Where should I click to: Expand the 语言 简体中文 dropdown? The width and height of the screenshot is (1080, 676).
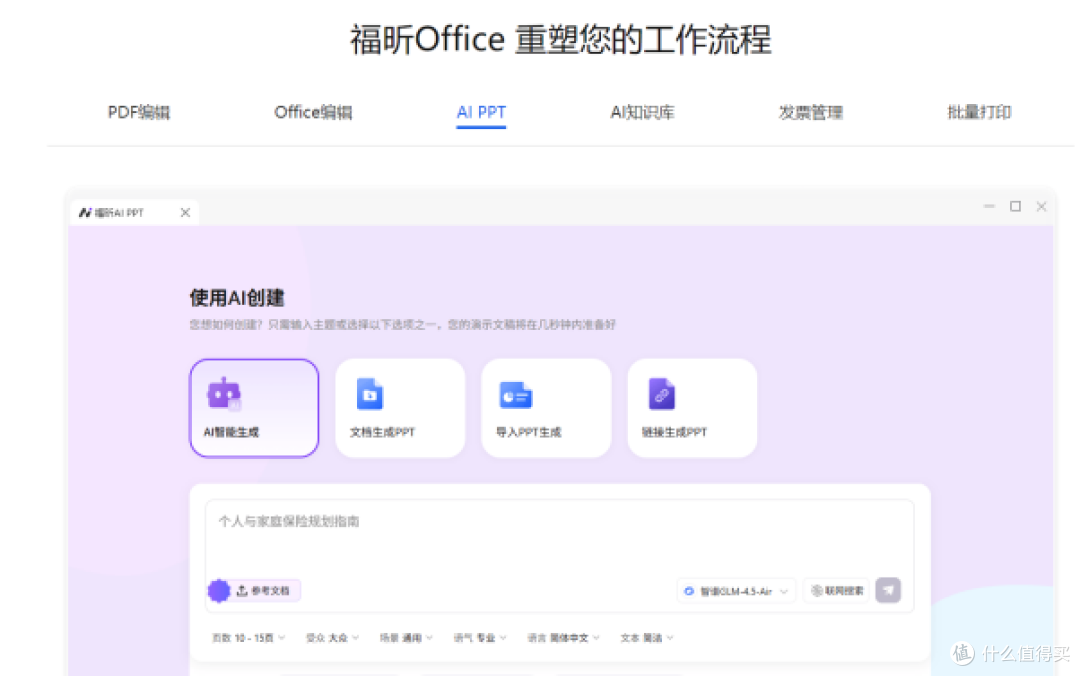click(x=563, y=638)
